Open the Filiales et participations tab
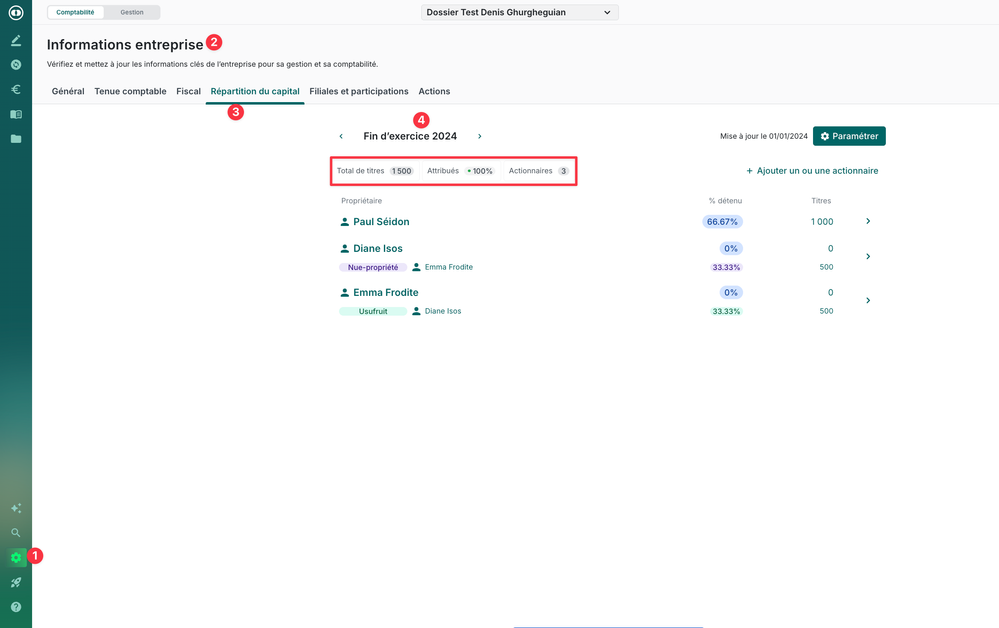This screenshot has width=999, height=628. coord(358,91)
